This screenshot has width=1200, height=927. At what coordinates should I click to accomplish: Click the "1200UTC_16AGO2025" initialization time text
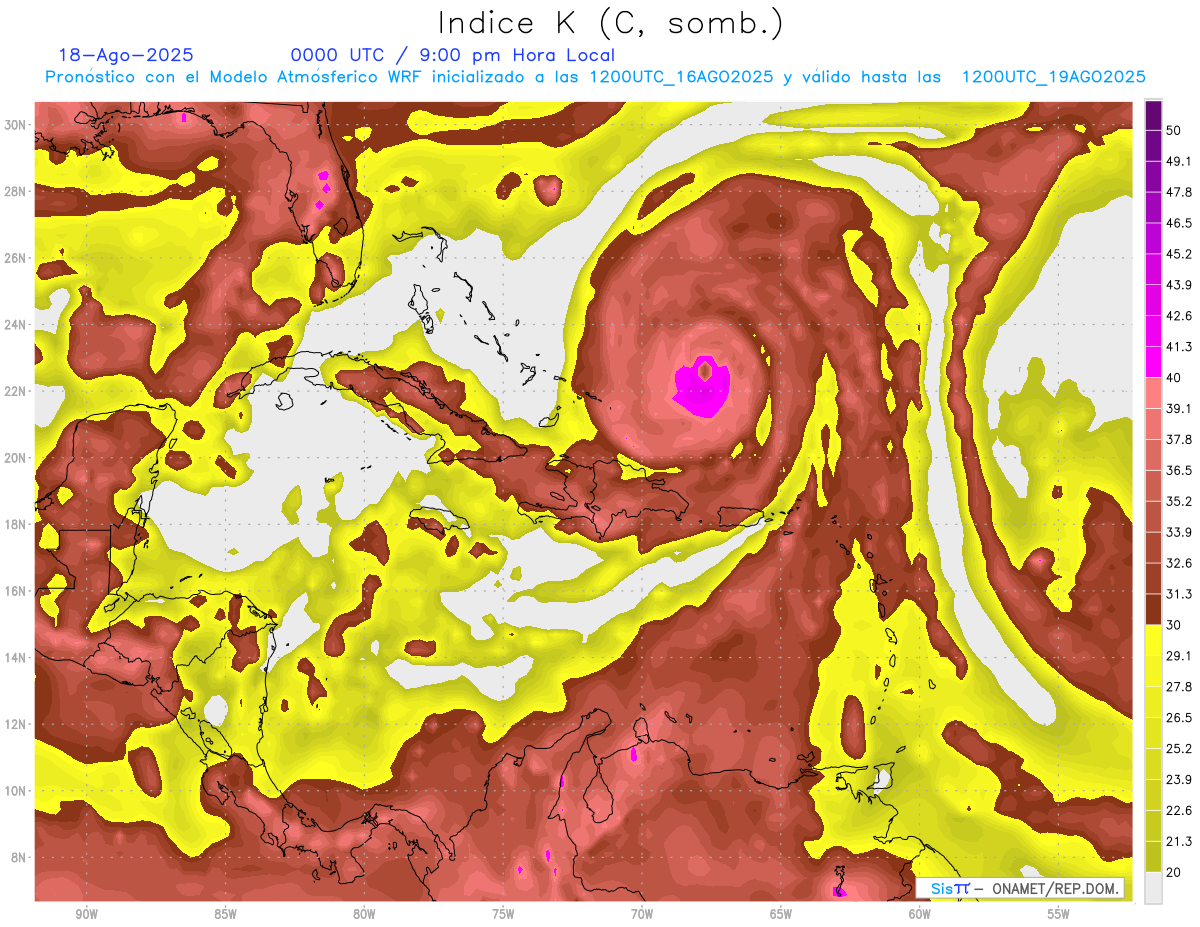coord(682,77)
